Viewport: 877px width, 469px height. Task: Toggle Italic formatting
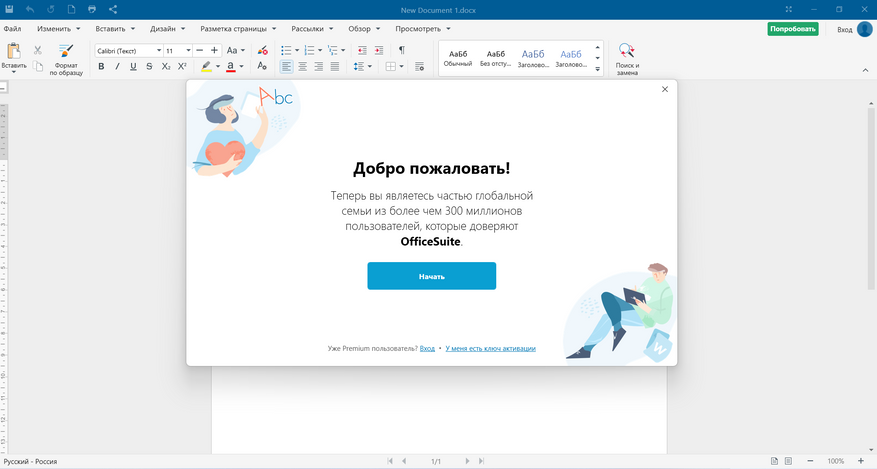tap(117, 67)
